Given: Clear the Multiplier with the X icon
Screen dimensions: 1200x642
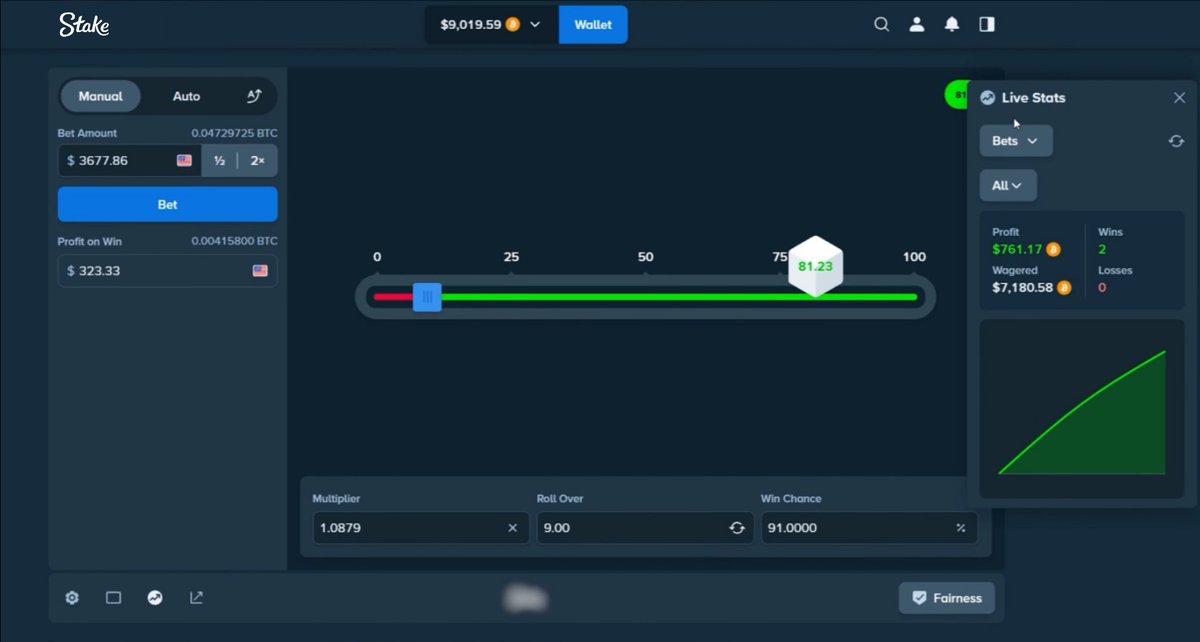Looking at the screenshot, I should coord(512,528).
